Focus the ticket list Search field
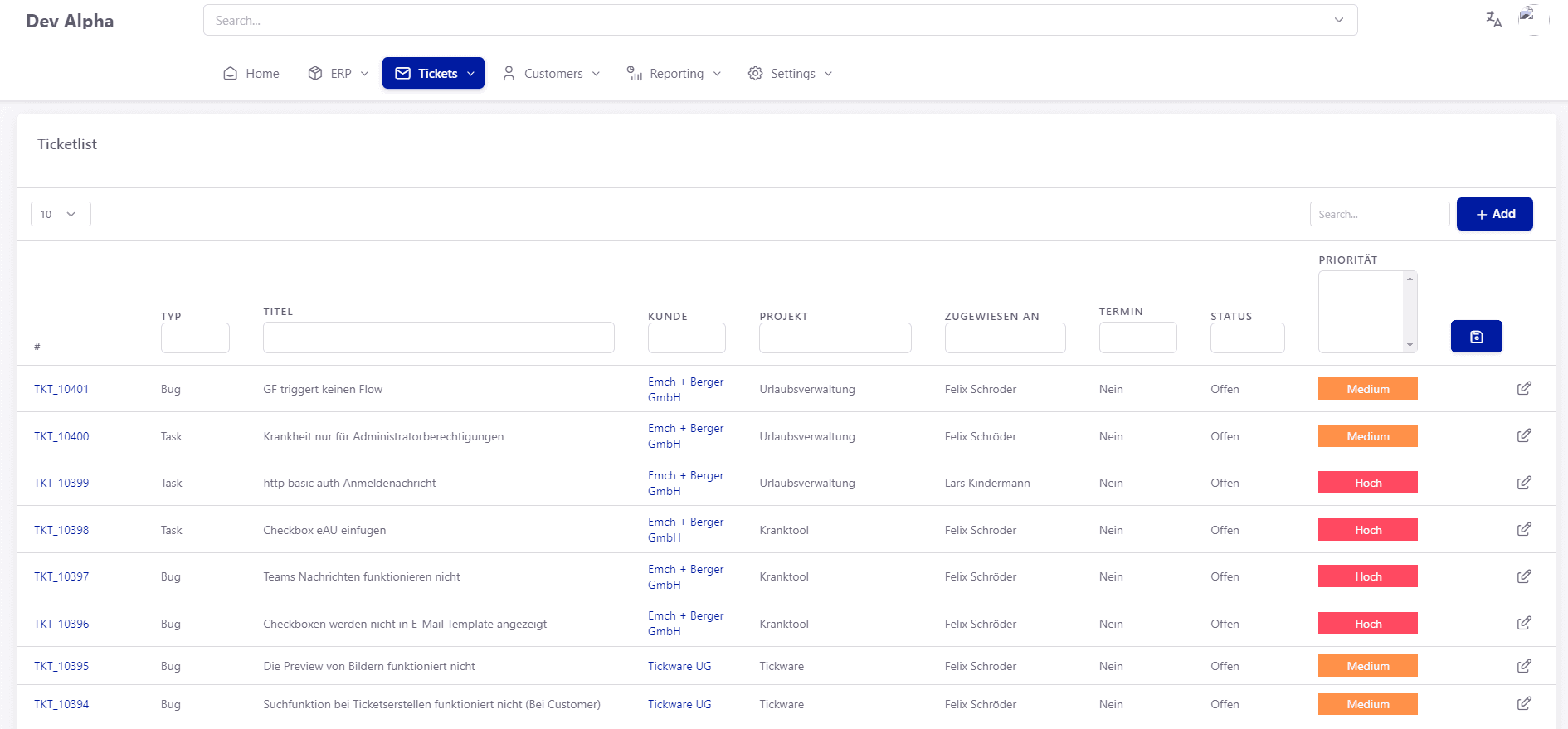The image size is (1568, 729). click(1379, 214)
